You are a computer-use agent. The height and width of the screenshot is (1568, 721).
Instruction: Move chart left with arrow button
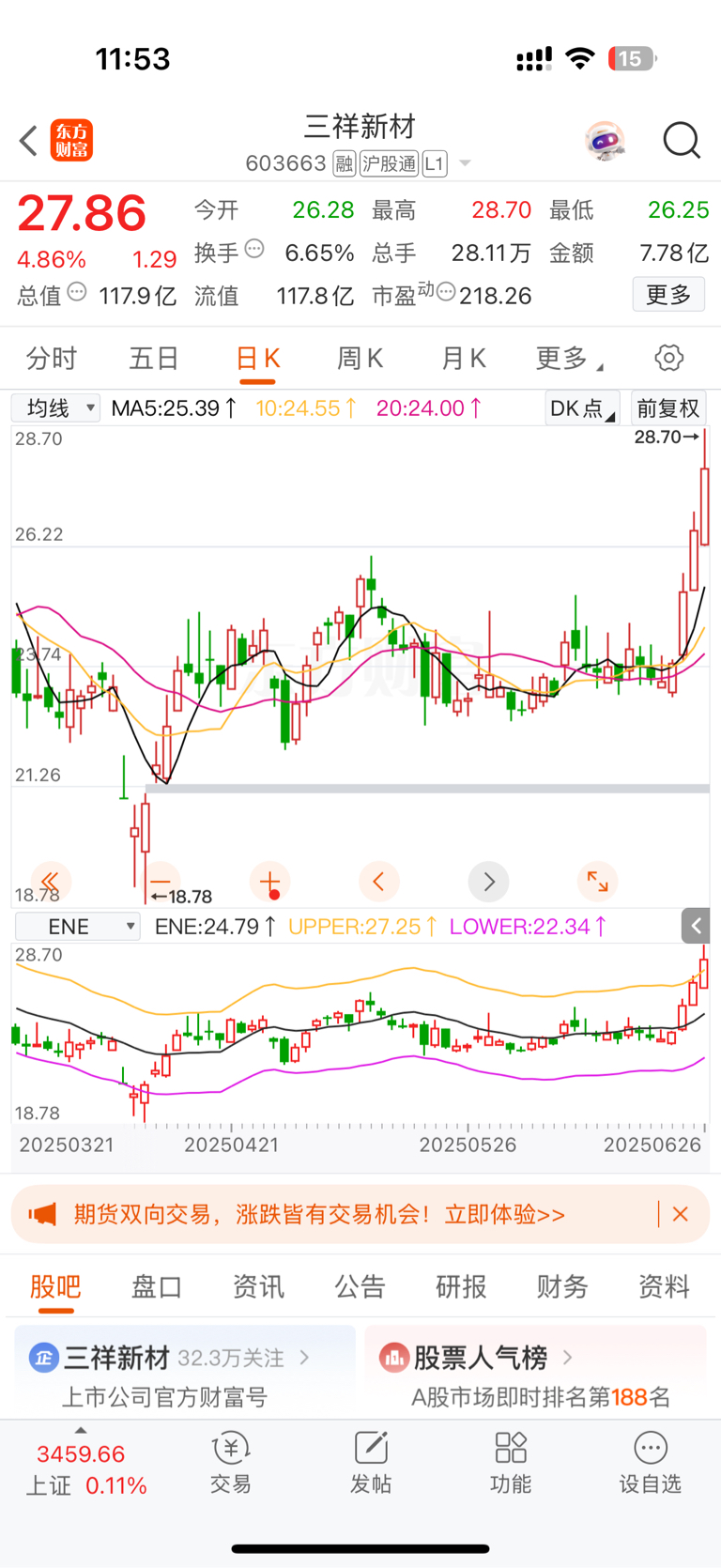click(x=379, y=882)
